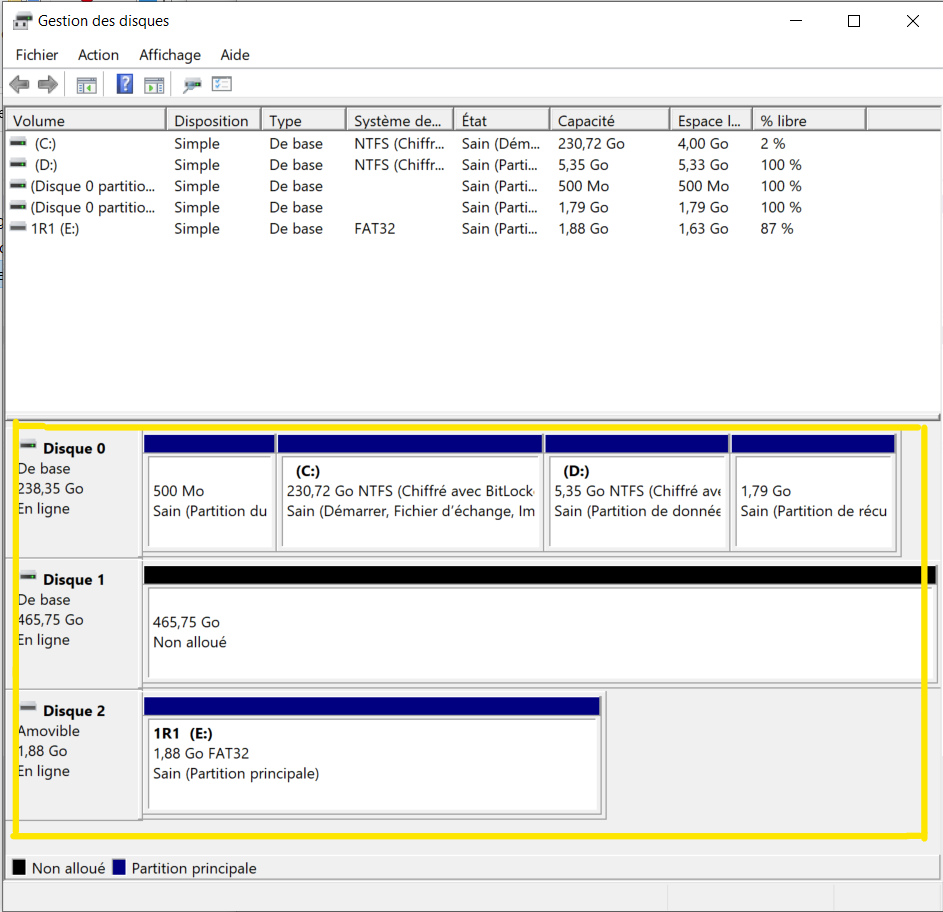The height and width of the screenshot is (912, 943).
Task: Open the Fichier menu
Action: tap(37, 55)
